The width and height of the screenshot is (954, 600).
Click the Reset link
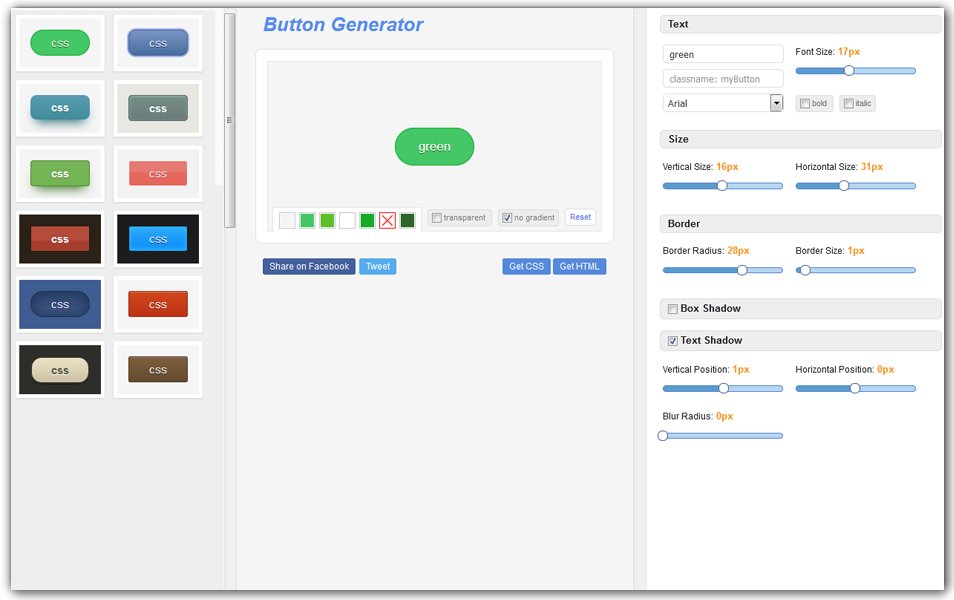click(580, 217)
